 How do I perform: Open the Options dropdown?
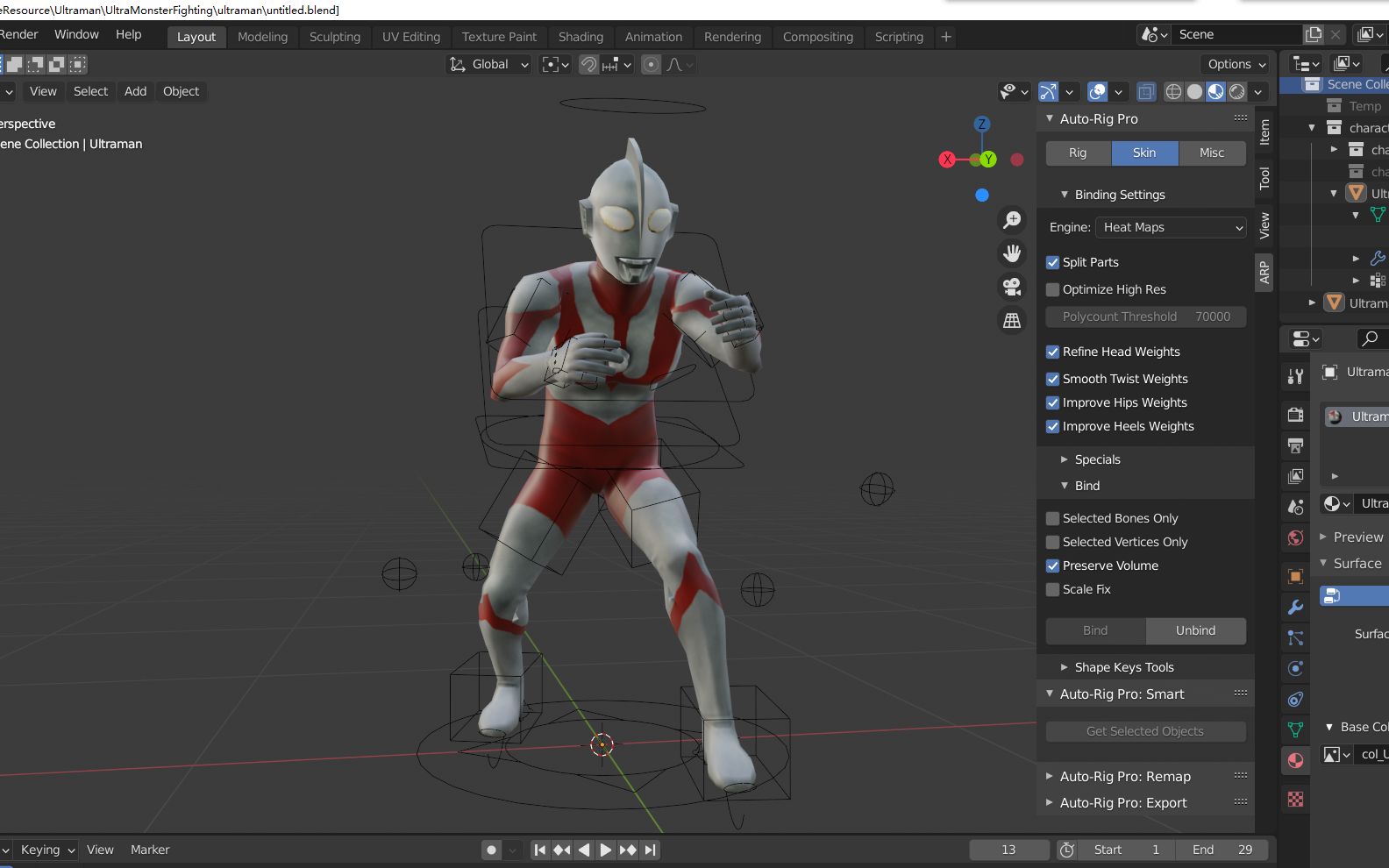coord(1236,64)
